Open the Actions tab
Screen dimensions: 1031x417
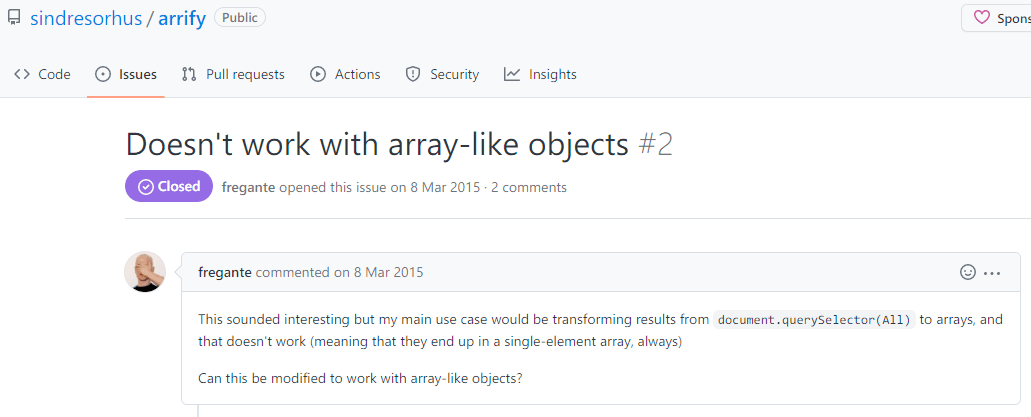345,74
